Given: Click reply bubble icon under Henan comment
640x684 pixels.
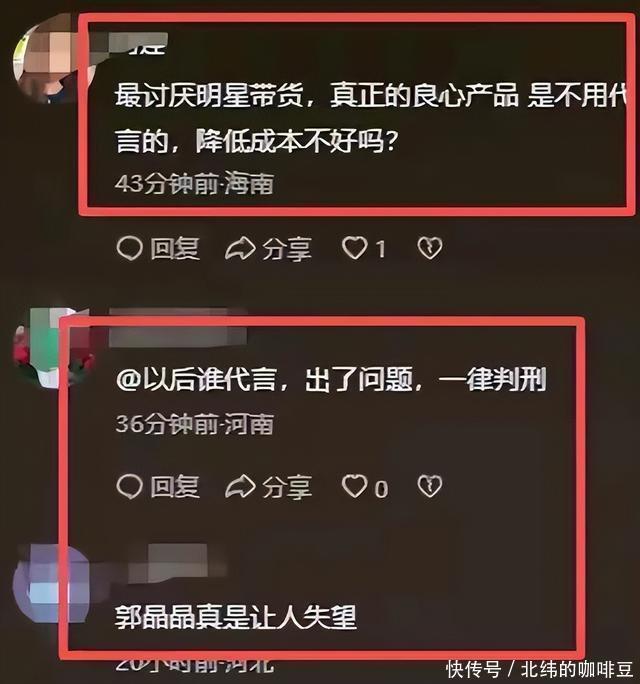Looking at the screenshot, I should pos(130,486).
